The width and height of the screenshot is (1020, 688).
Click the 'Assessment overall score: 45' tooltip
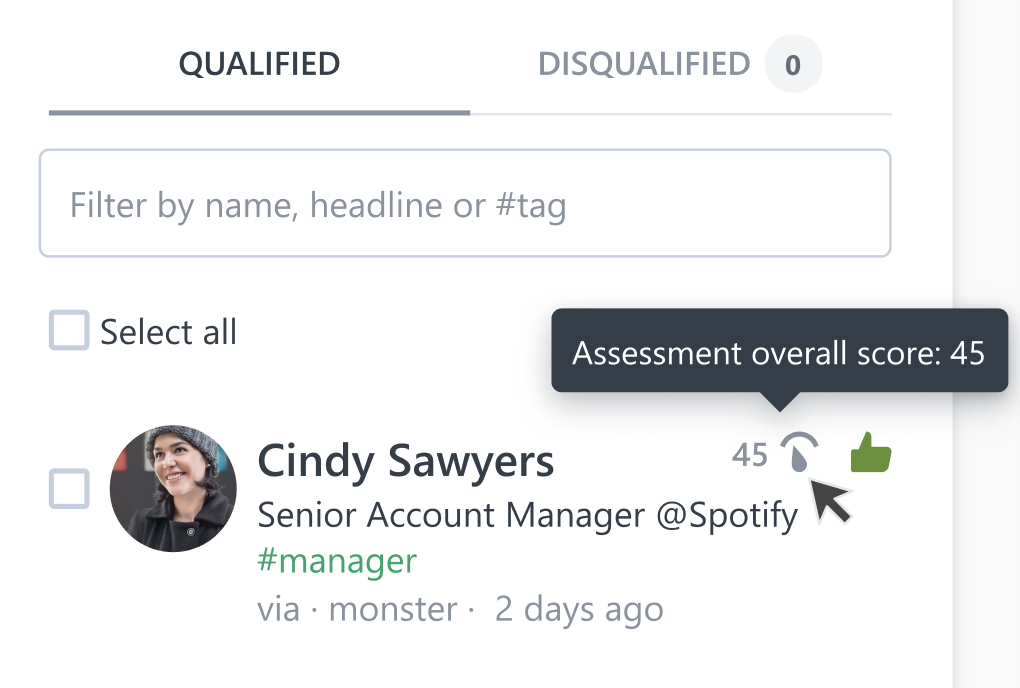779,351
